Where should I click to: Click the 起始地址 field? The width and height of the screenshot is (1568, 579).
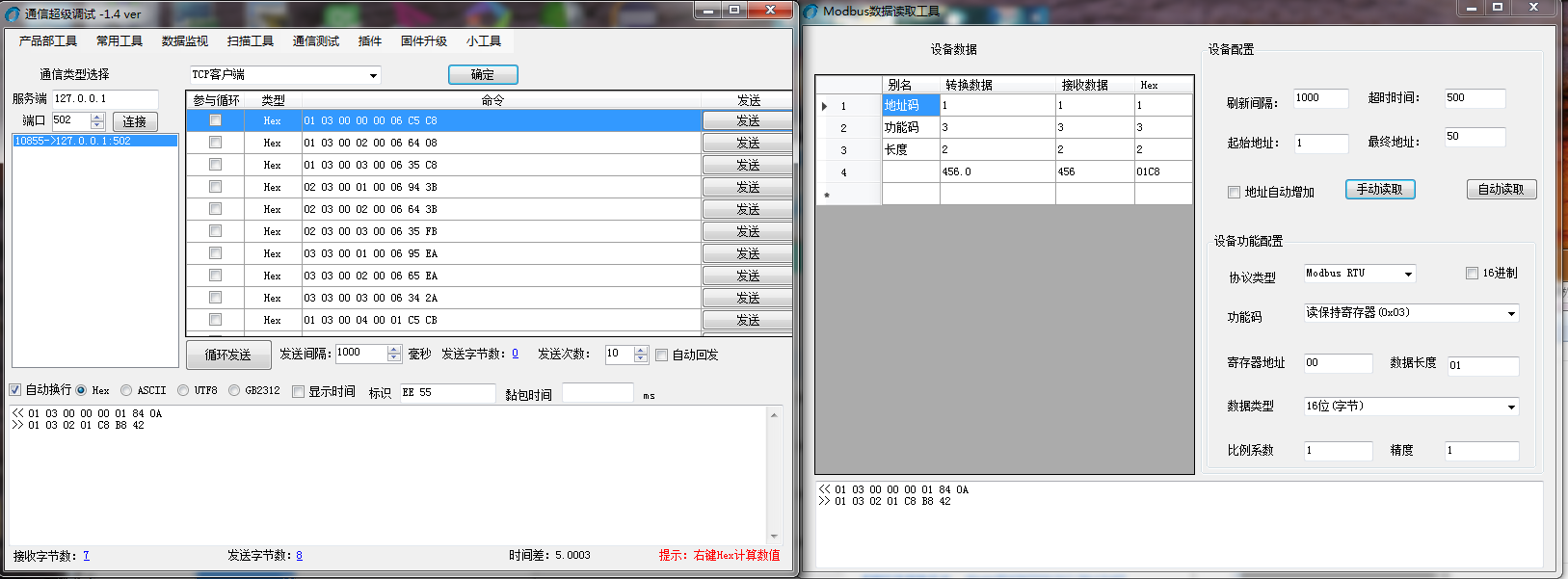pyautogui.click(x=1320, y=144)
